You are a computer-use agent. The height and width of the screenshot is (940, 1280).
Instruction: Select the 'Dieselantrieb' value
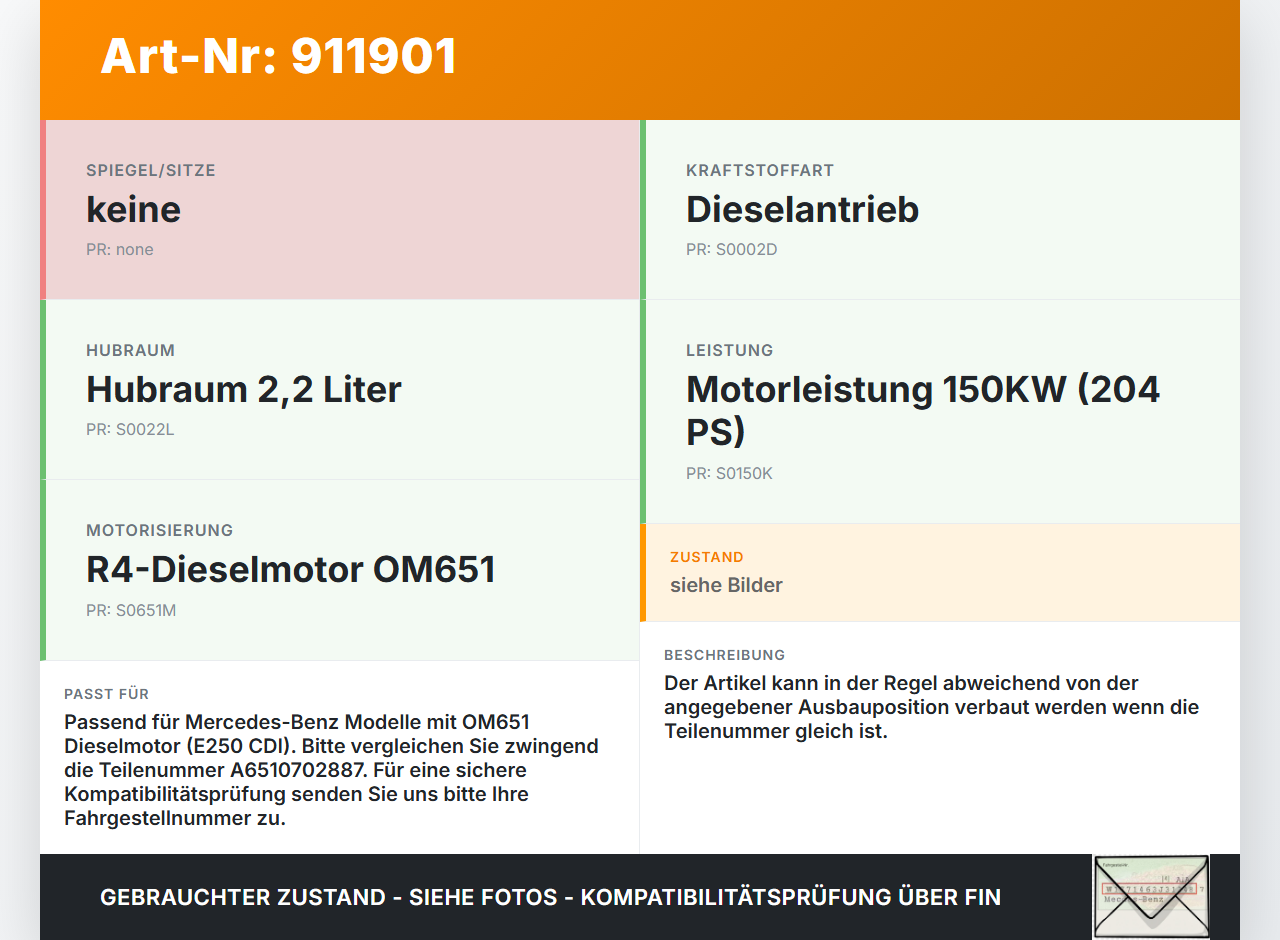[802, 209]
